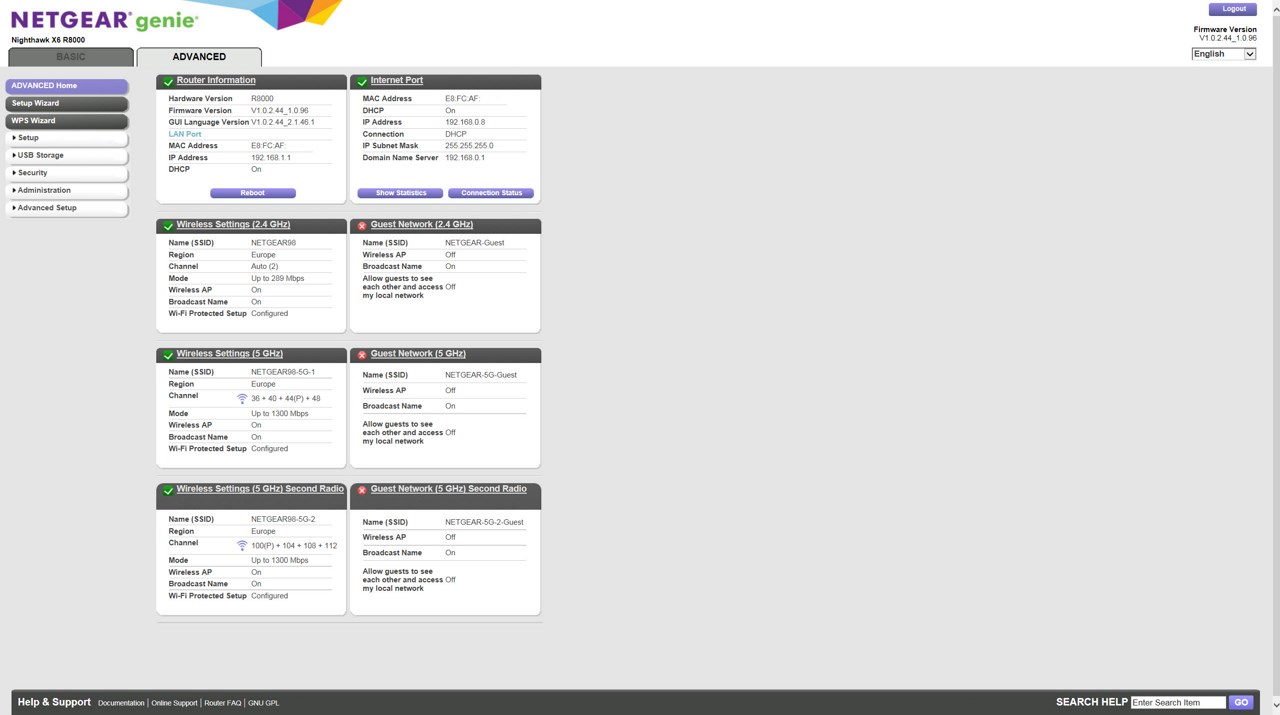Click the NETGEAR-5G-Guest SSID value
Image resolution: width=1280 pixels, height=715 pixels.
coord(481,375)
